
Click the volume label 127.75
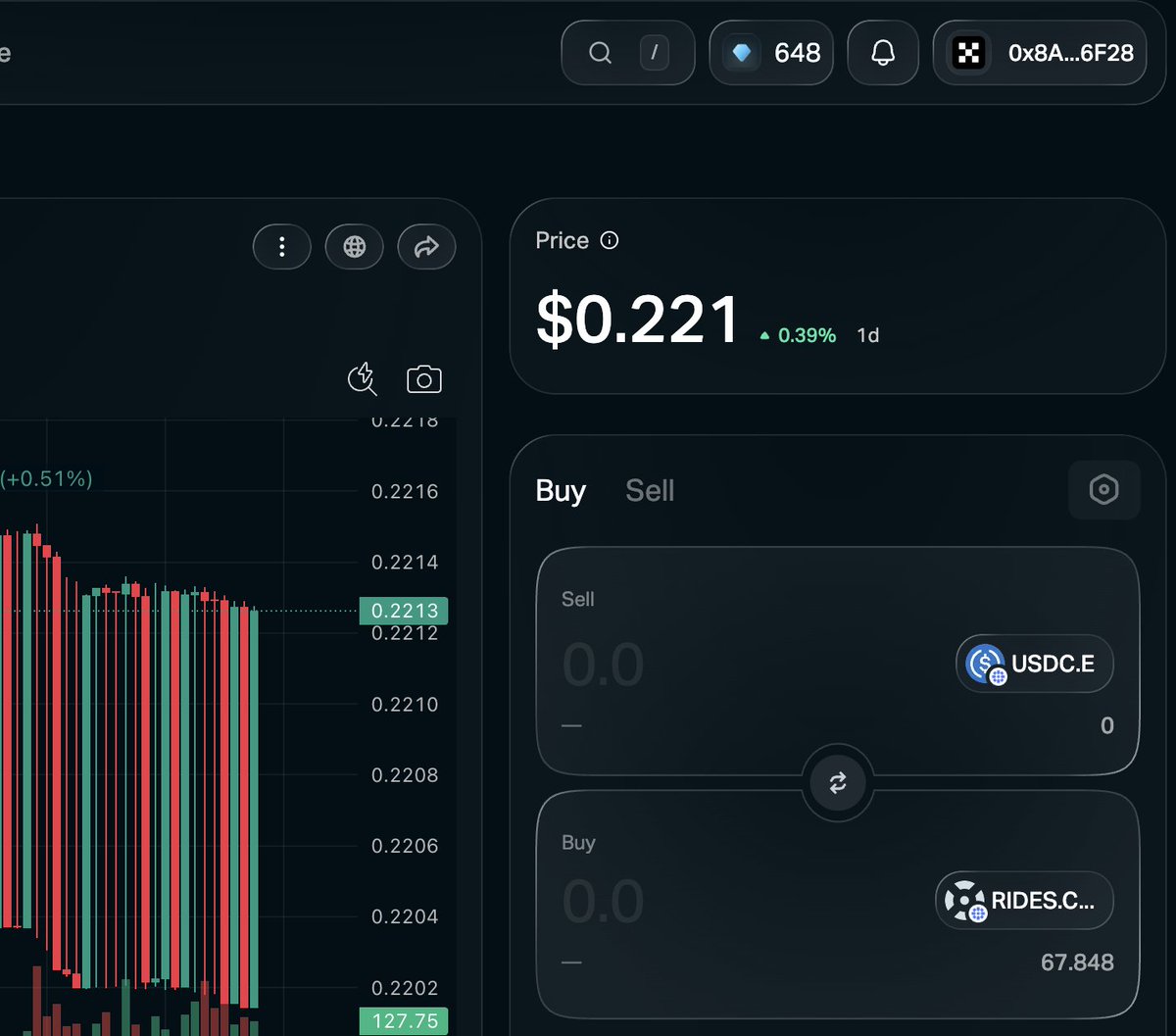pos(404,1021)
